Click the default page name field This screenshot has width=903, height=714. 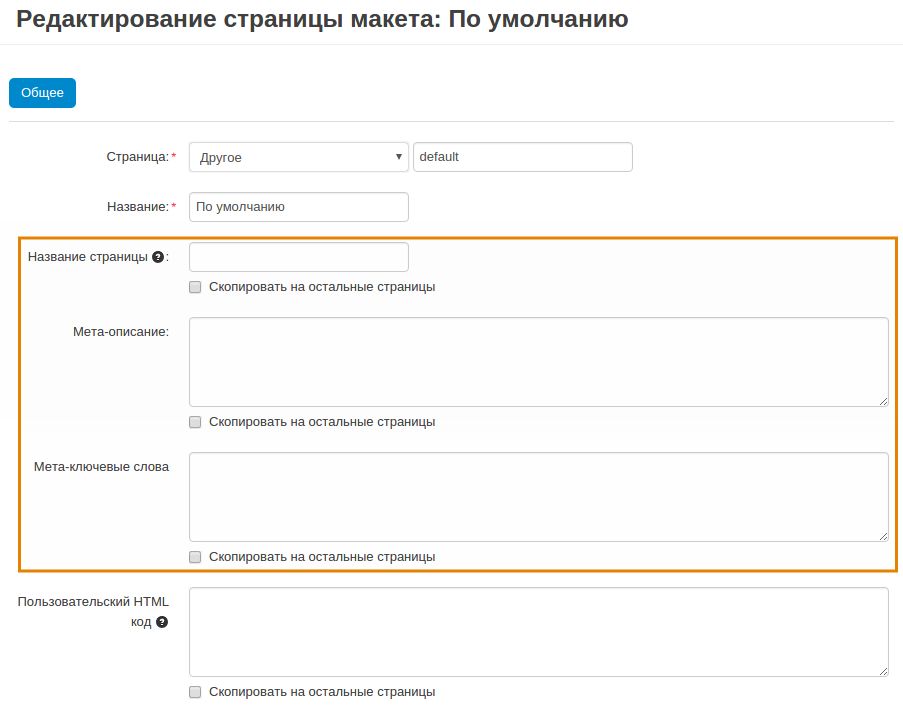[523, 157]
